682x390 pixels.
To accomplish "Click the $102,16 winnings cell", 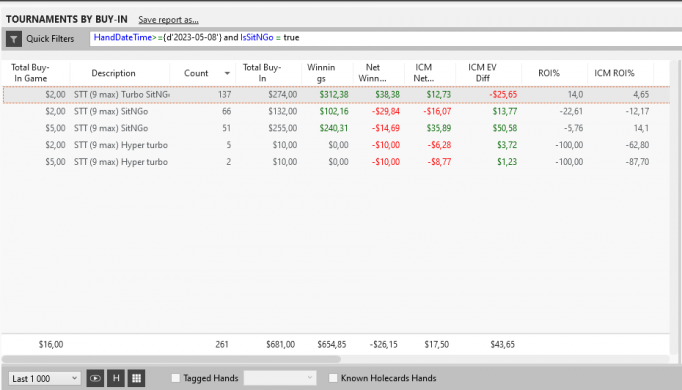I will [334, 111].
